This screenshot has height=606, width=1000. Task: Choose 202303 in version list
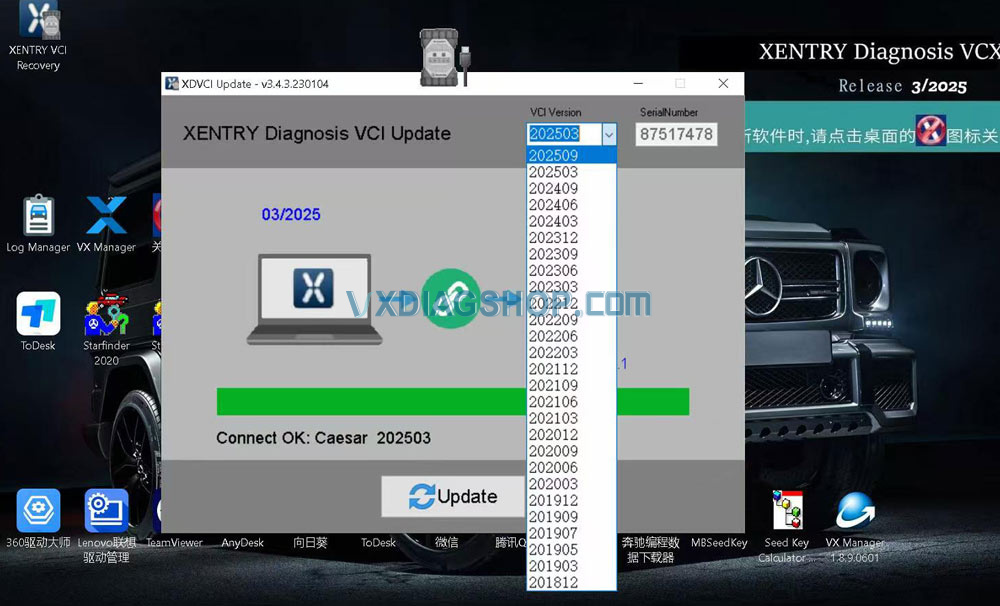[571, 287]
